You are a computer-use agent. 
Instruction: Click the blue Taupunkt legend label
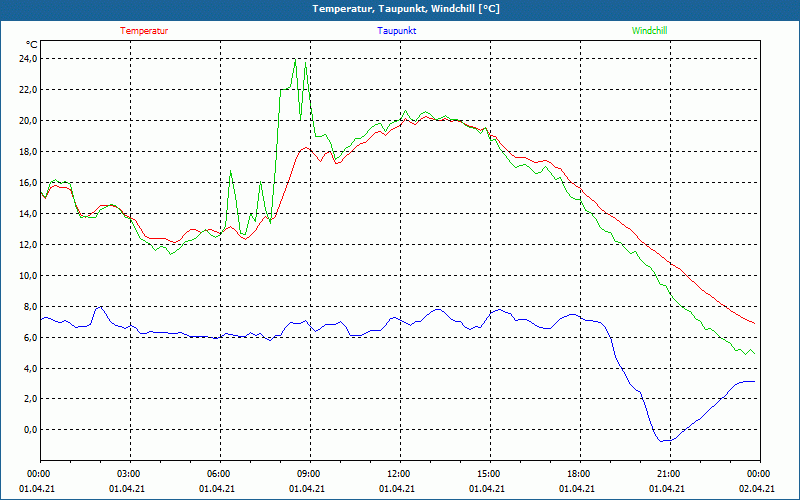(x=396, y=31)
